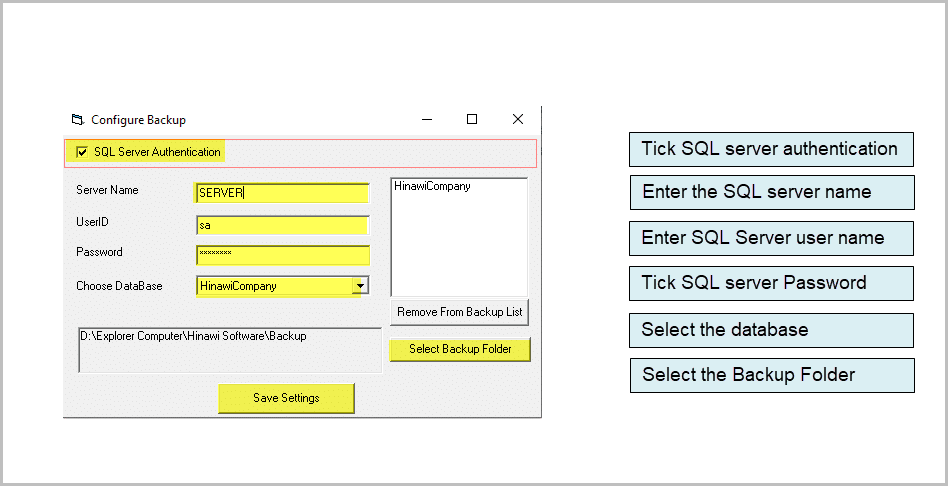948x486 pixels.
Task: Minimize the Configure Backup window
Action: [x=427, y=119]
